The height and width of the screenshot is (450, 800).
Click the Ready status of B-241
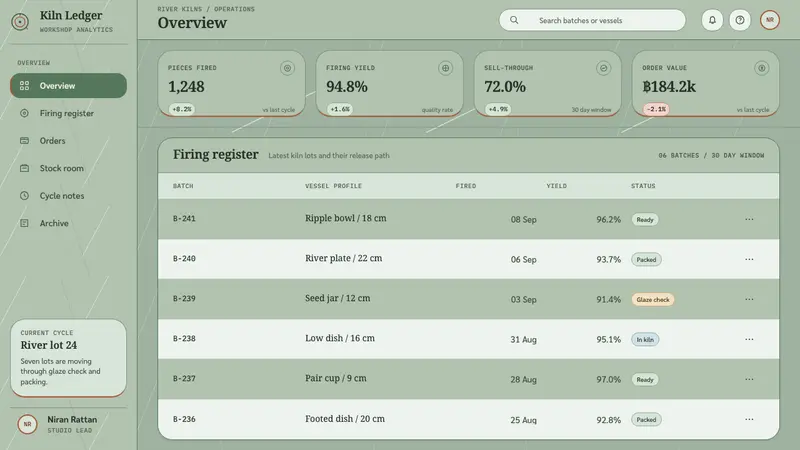645,220
